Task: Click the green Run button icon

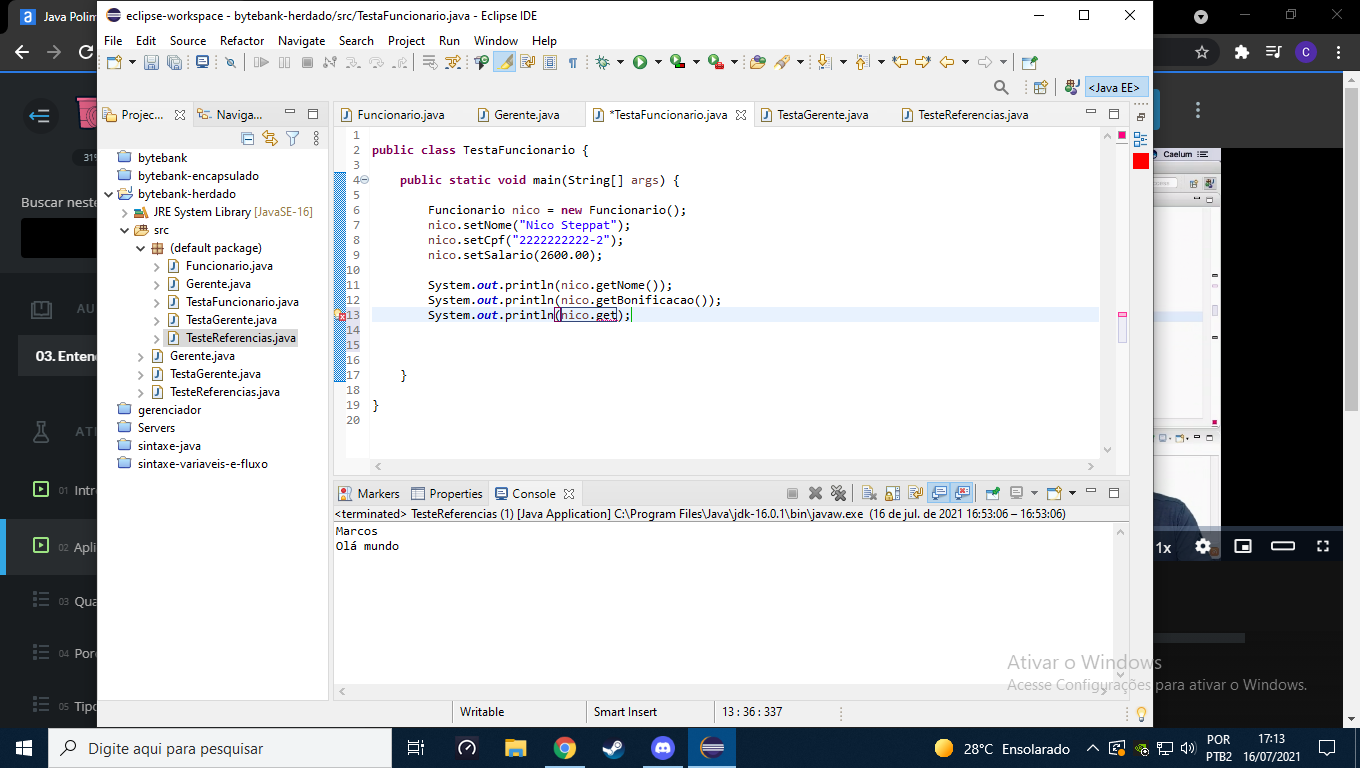Action: [x=640, y=62]
